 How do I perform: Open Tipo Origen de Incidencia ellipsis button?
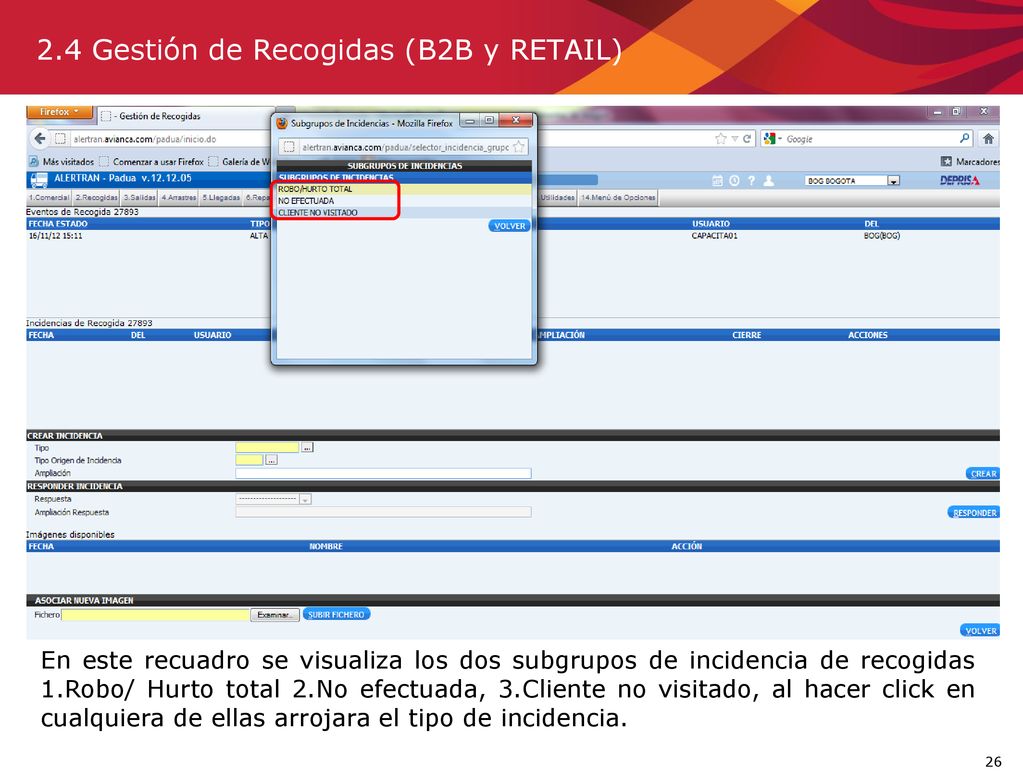click(271, 460)
